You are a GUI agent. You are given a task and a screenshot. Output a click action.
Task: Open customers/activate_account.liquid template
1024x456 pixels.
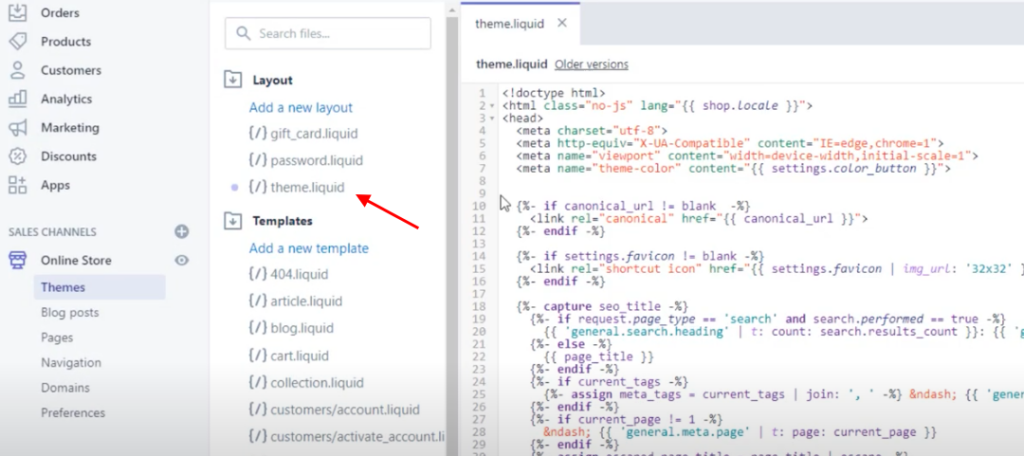[x=357, y=436]
